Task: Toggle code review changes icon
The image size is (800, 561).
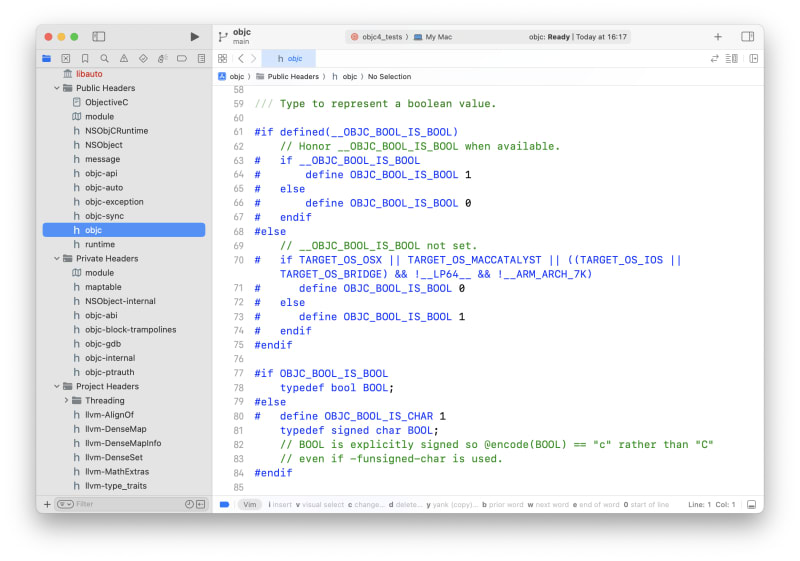Action: pyautogui.click(x=714, y=59)
